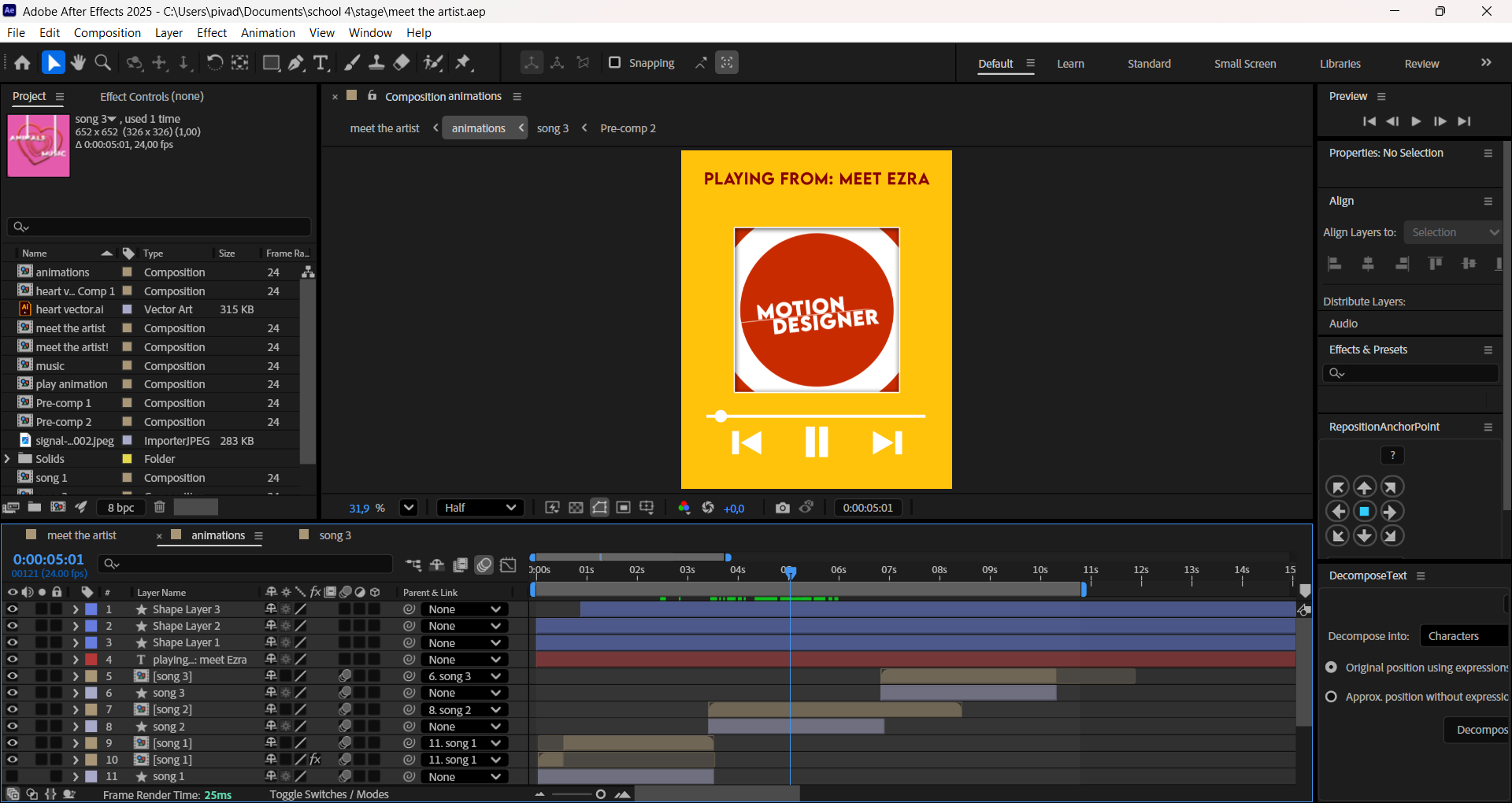
Task: Open the Half resolution dropdown
Action: point(480,508)
